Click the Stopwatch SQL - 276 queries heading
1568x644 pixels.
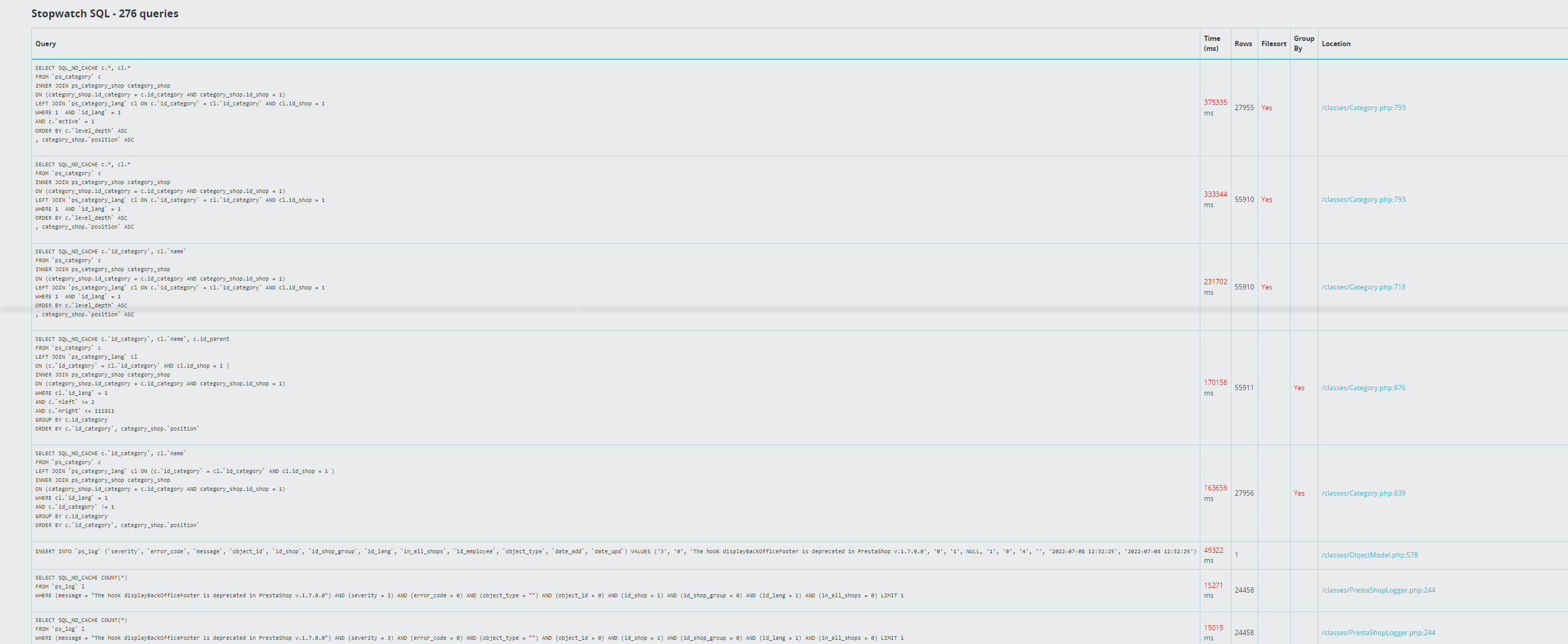105,14
